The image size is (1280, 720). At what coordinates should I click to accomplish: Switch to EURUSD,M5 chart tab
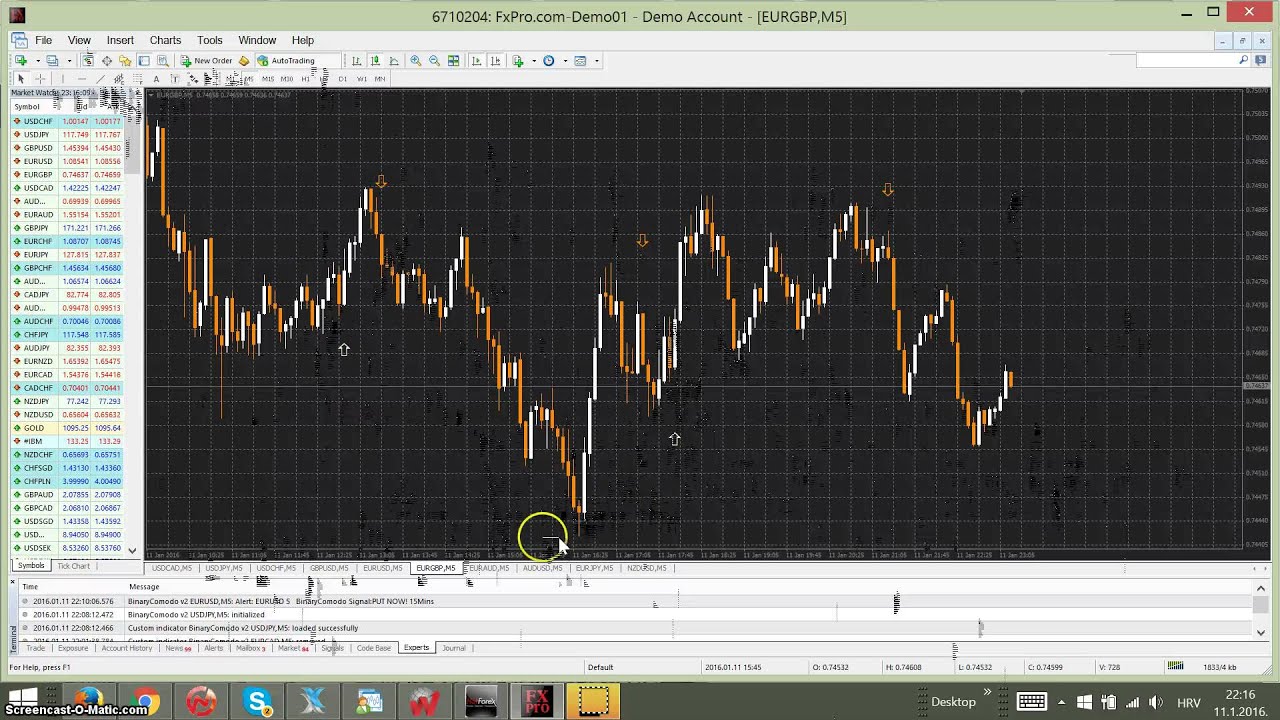pyautogui.click(x=382, y=568)
